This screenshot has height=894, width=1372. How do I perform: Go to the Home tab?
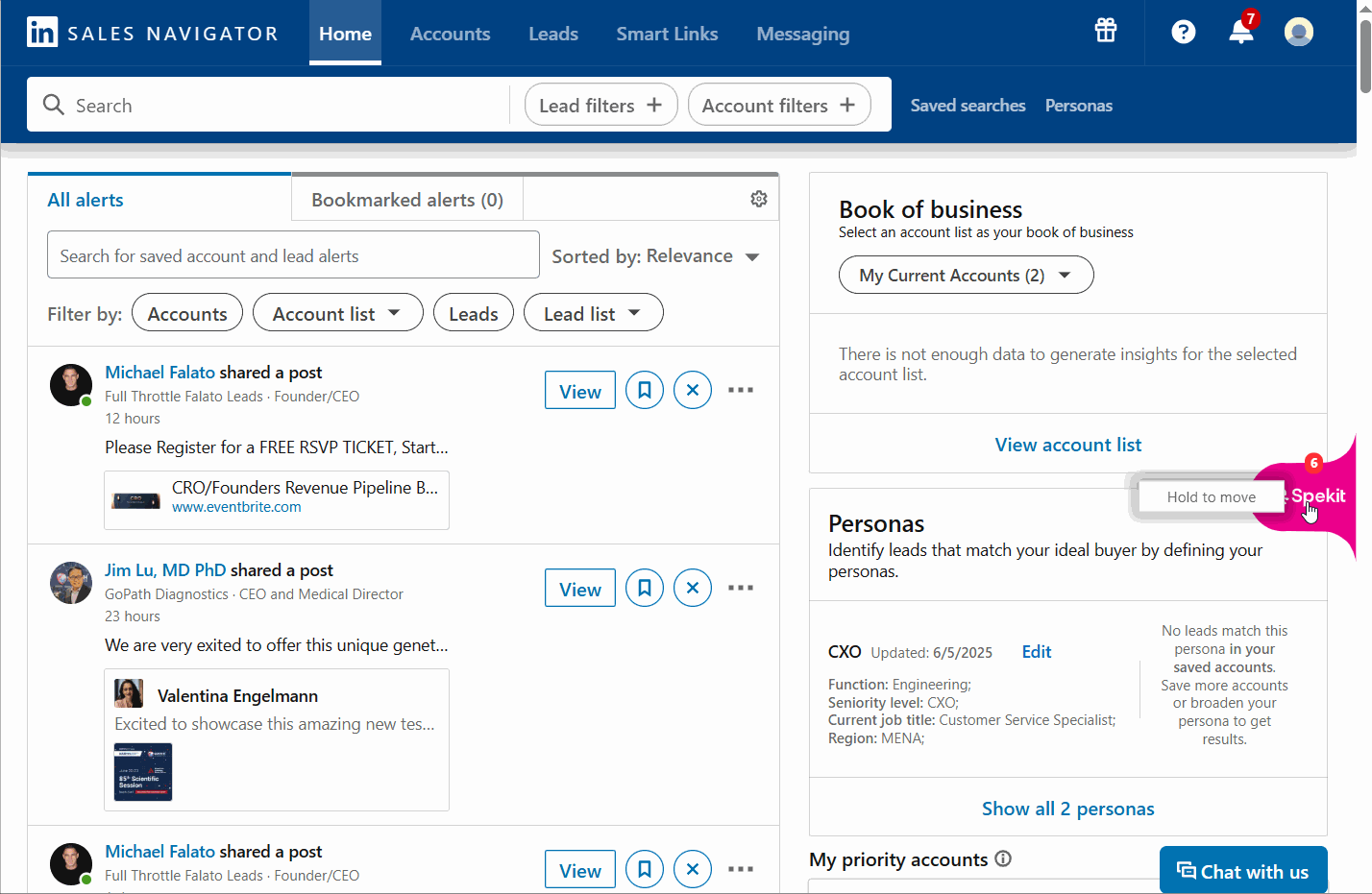click(345, 34)
